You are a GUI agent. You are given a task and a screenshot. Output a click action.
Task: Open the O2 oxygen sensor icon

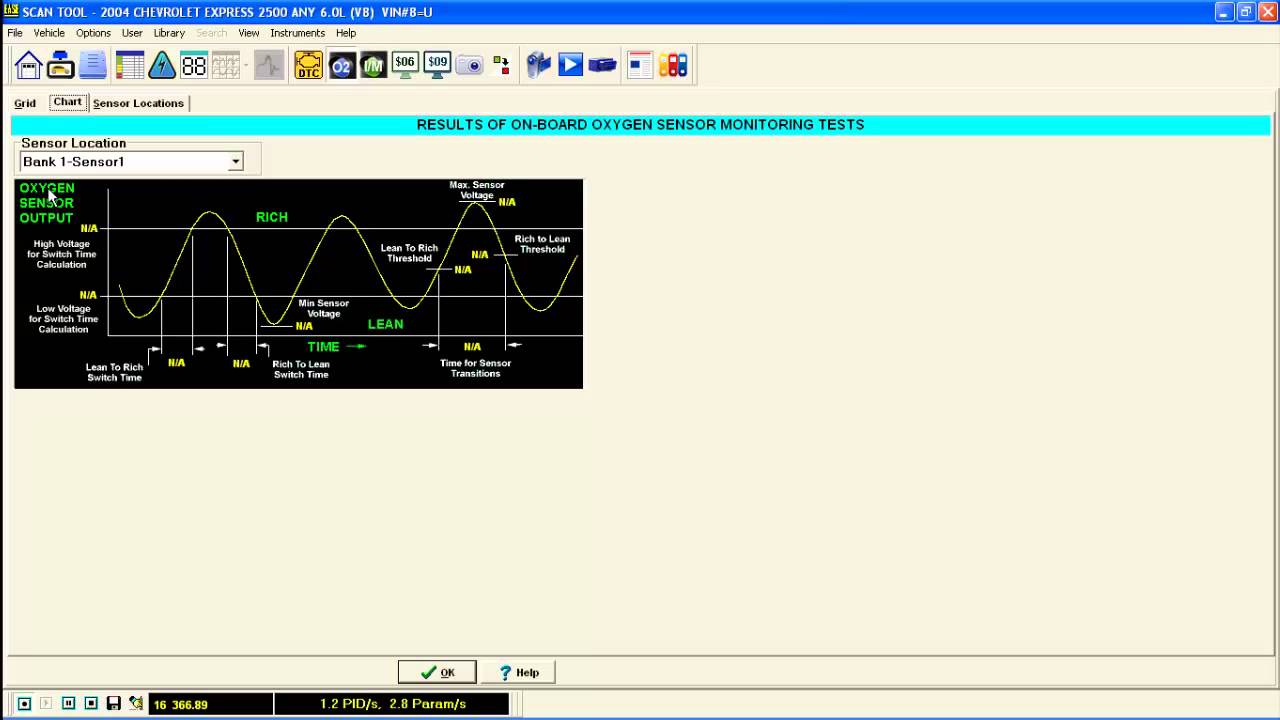(341, 66)
